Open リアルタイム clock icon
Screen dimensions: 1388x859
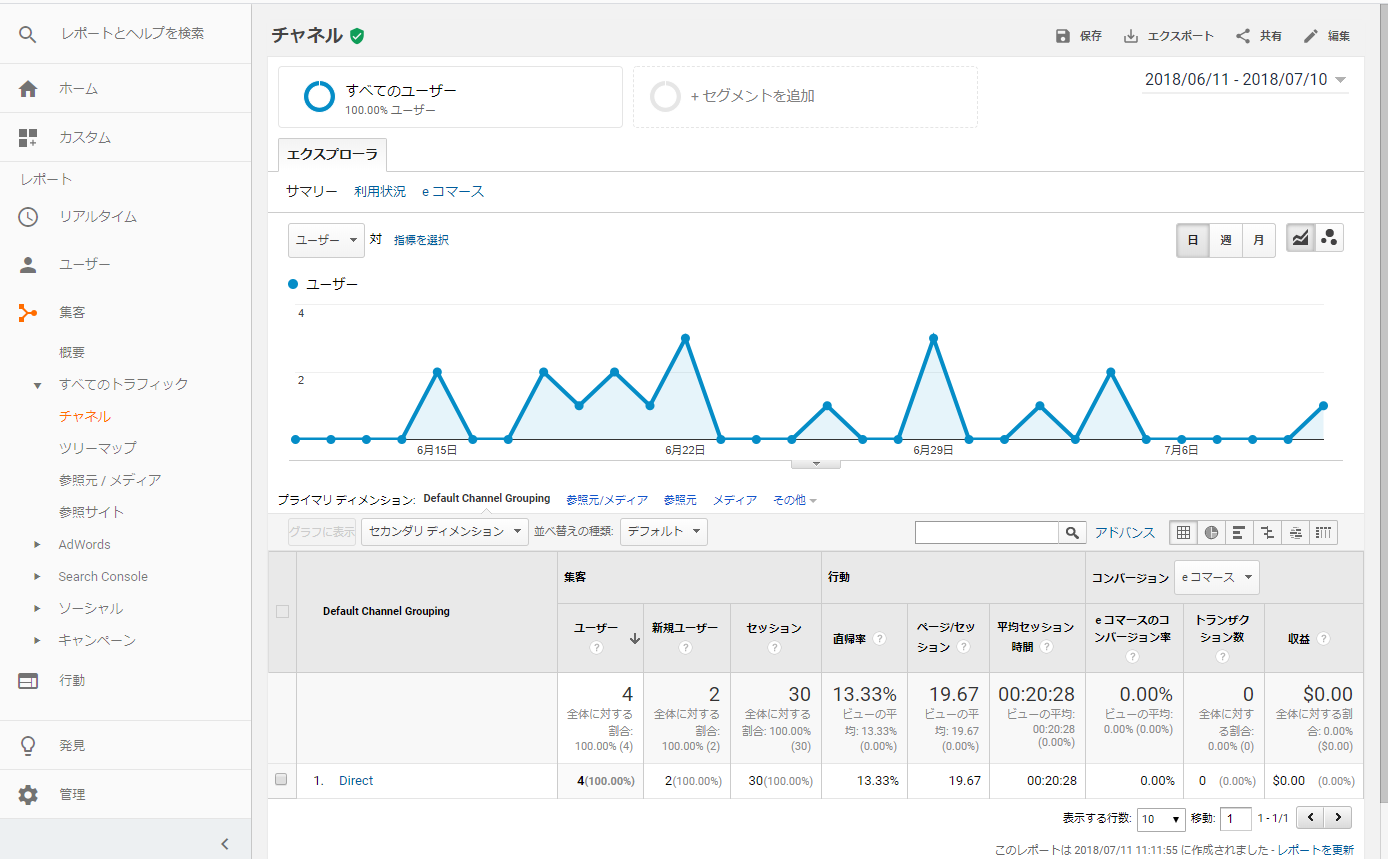coord(28,217)
